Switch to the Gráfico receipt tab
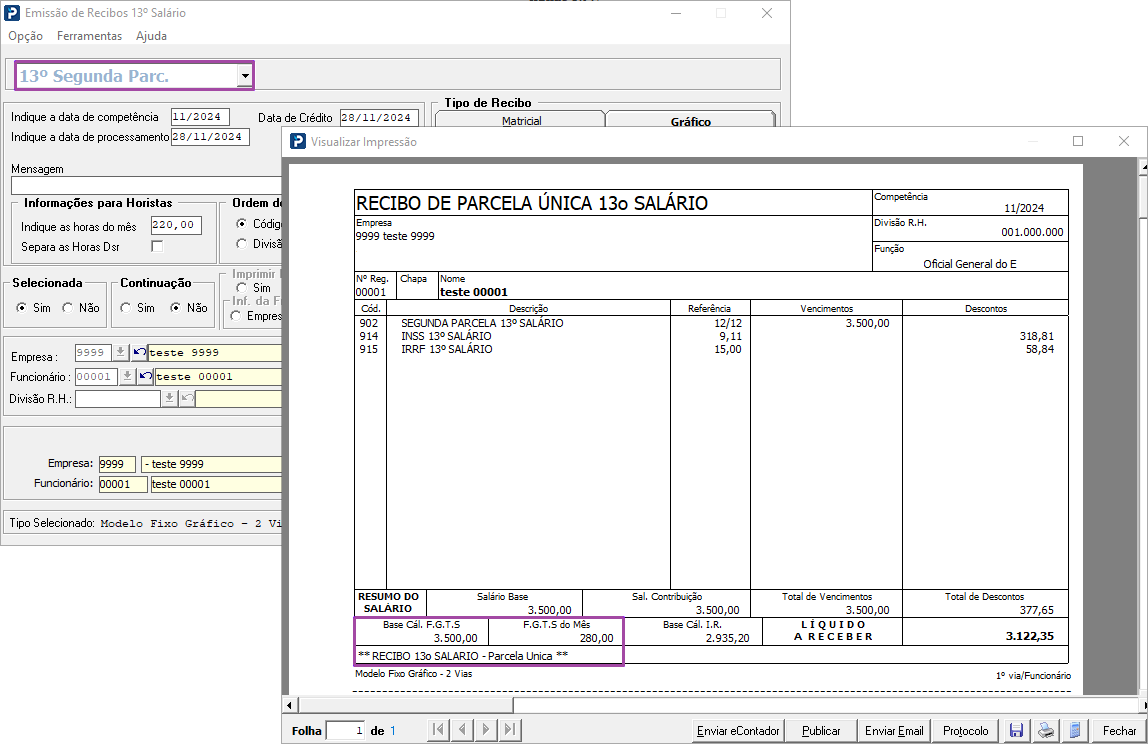The image size is (1148, 744). (690, 120)
